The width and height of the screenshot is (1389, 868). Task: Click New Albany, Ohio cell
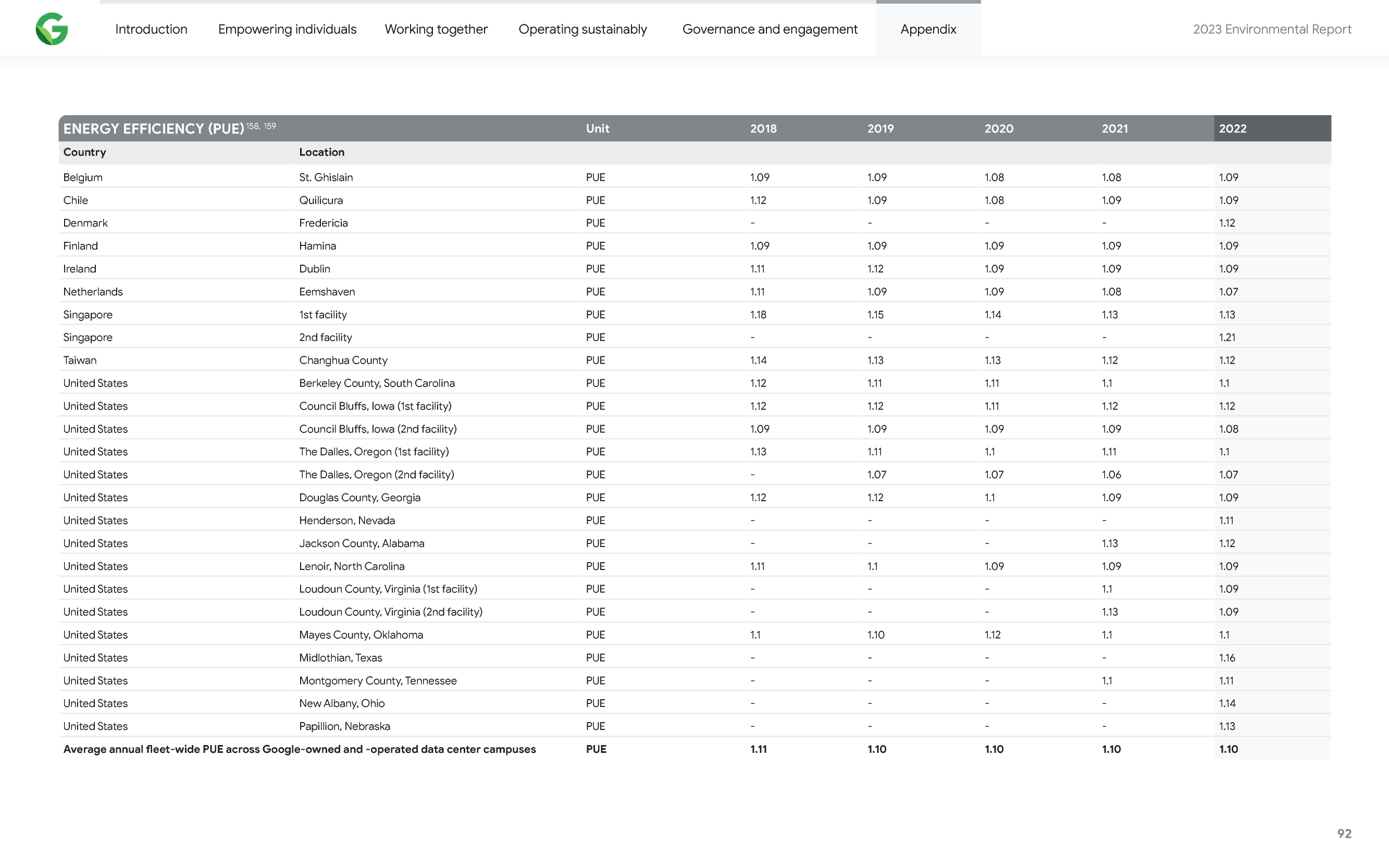point(341,703)
